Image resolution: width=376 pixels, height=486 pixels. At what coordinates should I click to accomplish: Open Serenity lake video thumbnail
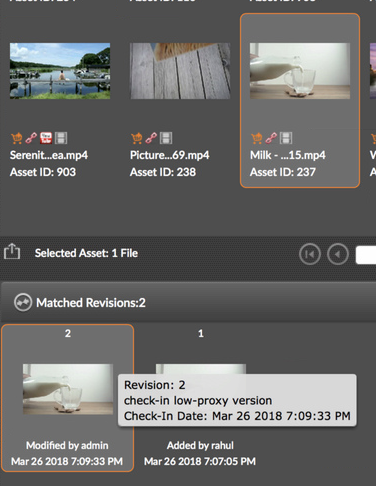pyautogui.click(x=60, y=71)
